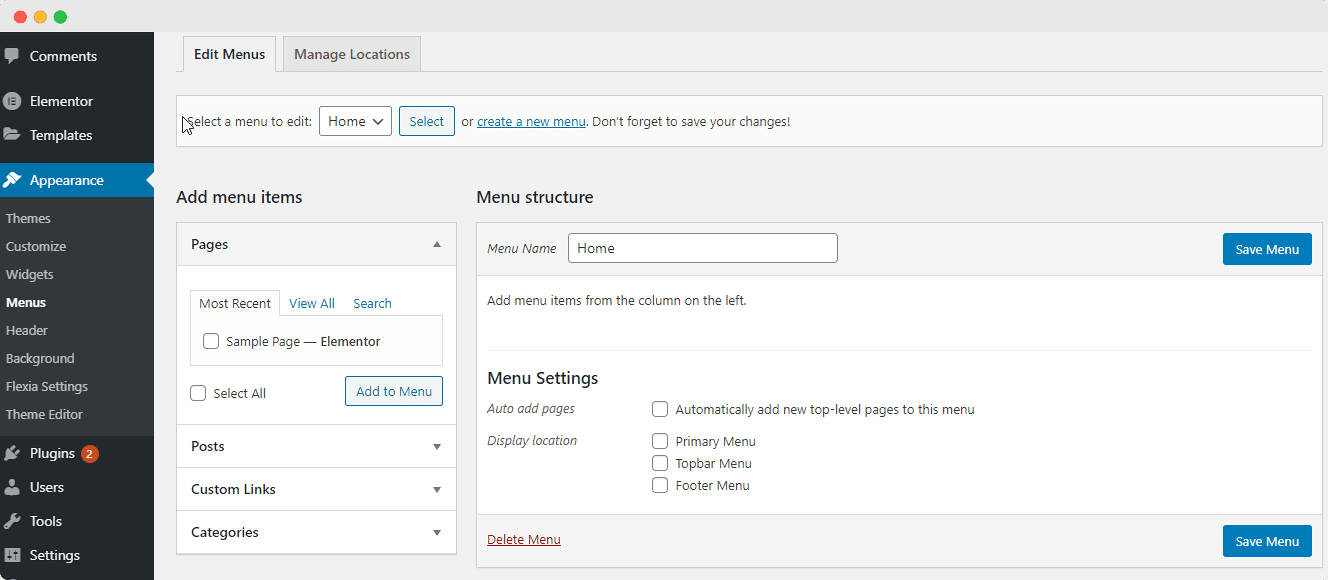The height and width of the screenshot is (580, 1328).
Task: Click the Elementor logo icon in sidebar
Action: (12, 101)
